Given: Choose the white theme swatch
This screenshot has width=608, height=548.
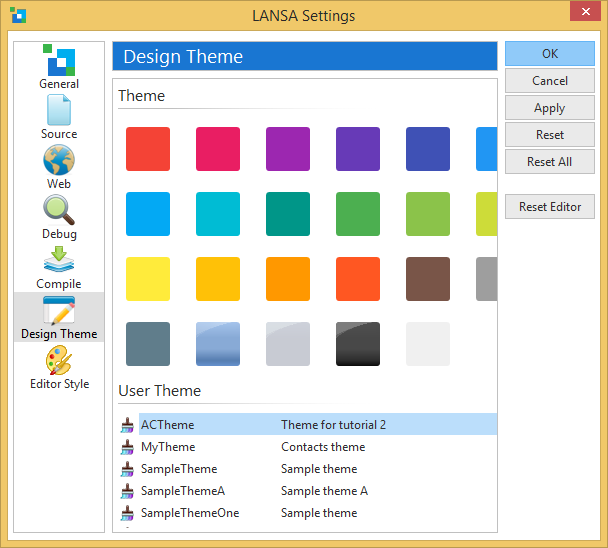Looking at the screenshot, I should (428, 344).
